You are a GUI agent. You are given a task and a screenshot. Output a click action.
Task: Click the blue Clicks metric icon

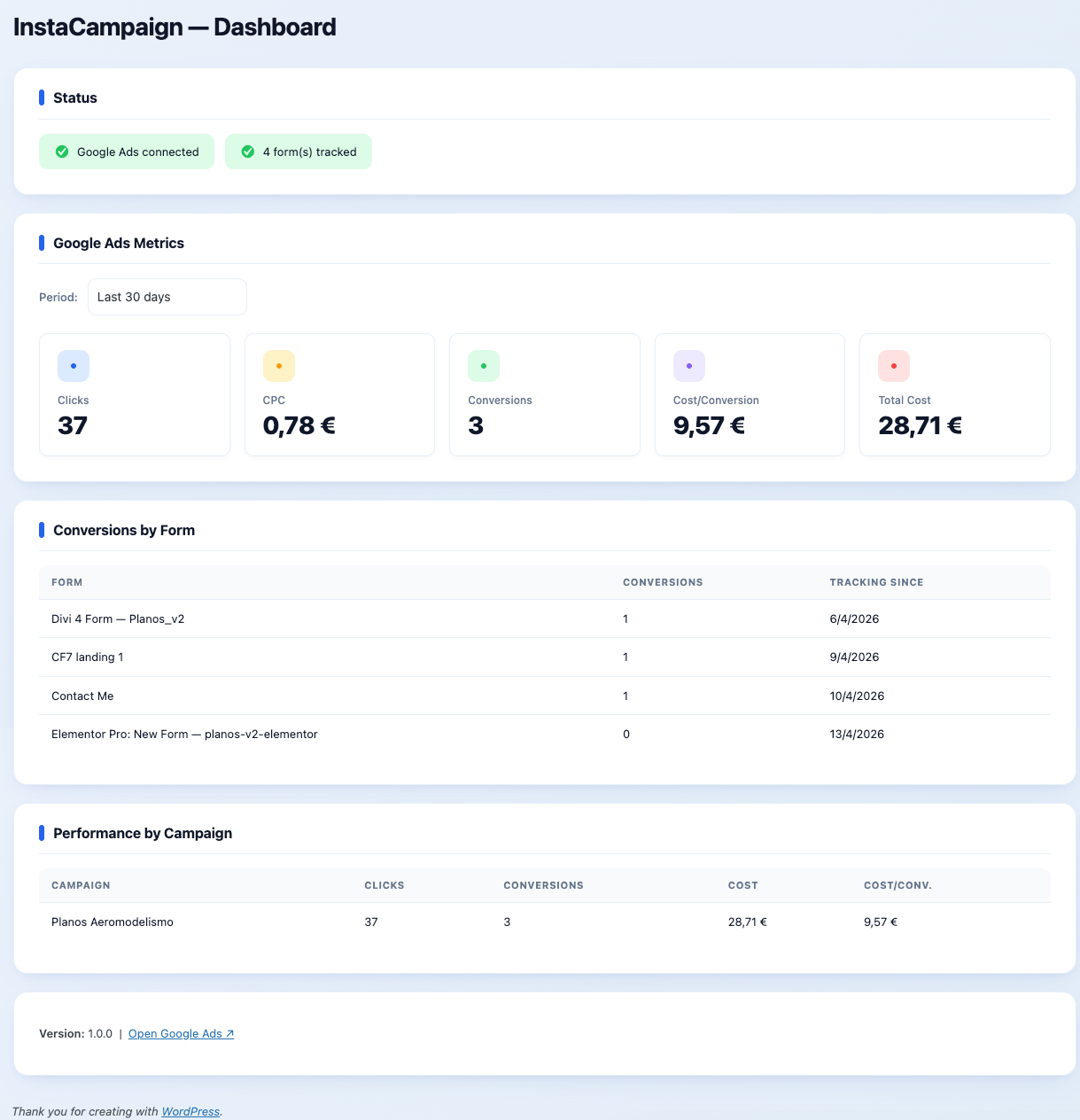(73, 366)
